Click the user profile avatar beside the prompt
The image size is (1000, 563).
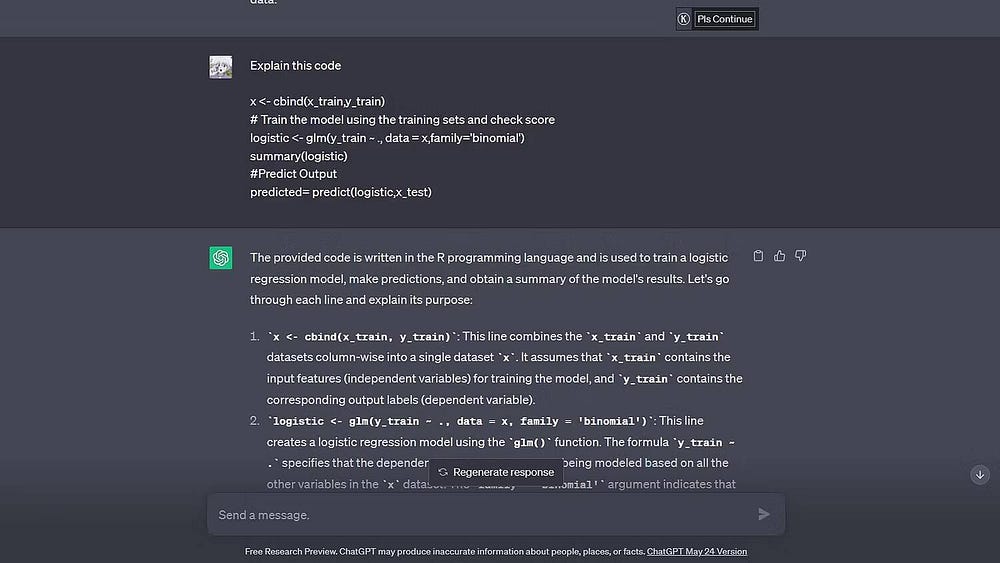(x=221, y=67)
